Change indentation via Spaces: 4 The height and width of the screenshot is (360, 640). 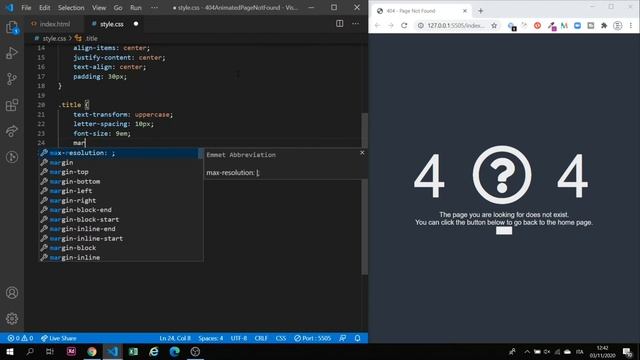211,338
